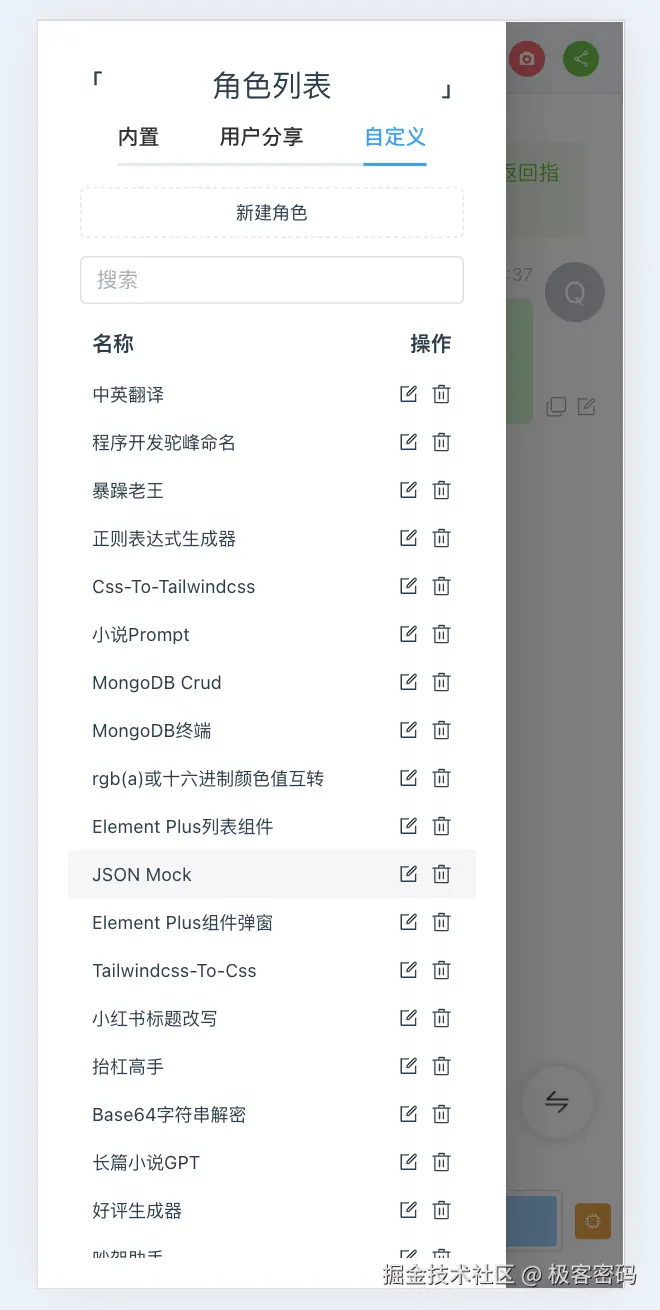Click the 新建角色 button
This screenshot has height=1310, width=660.
point(271,212)
